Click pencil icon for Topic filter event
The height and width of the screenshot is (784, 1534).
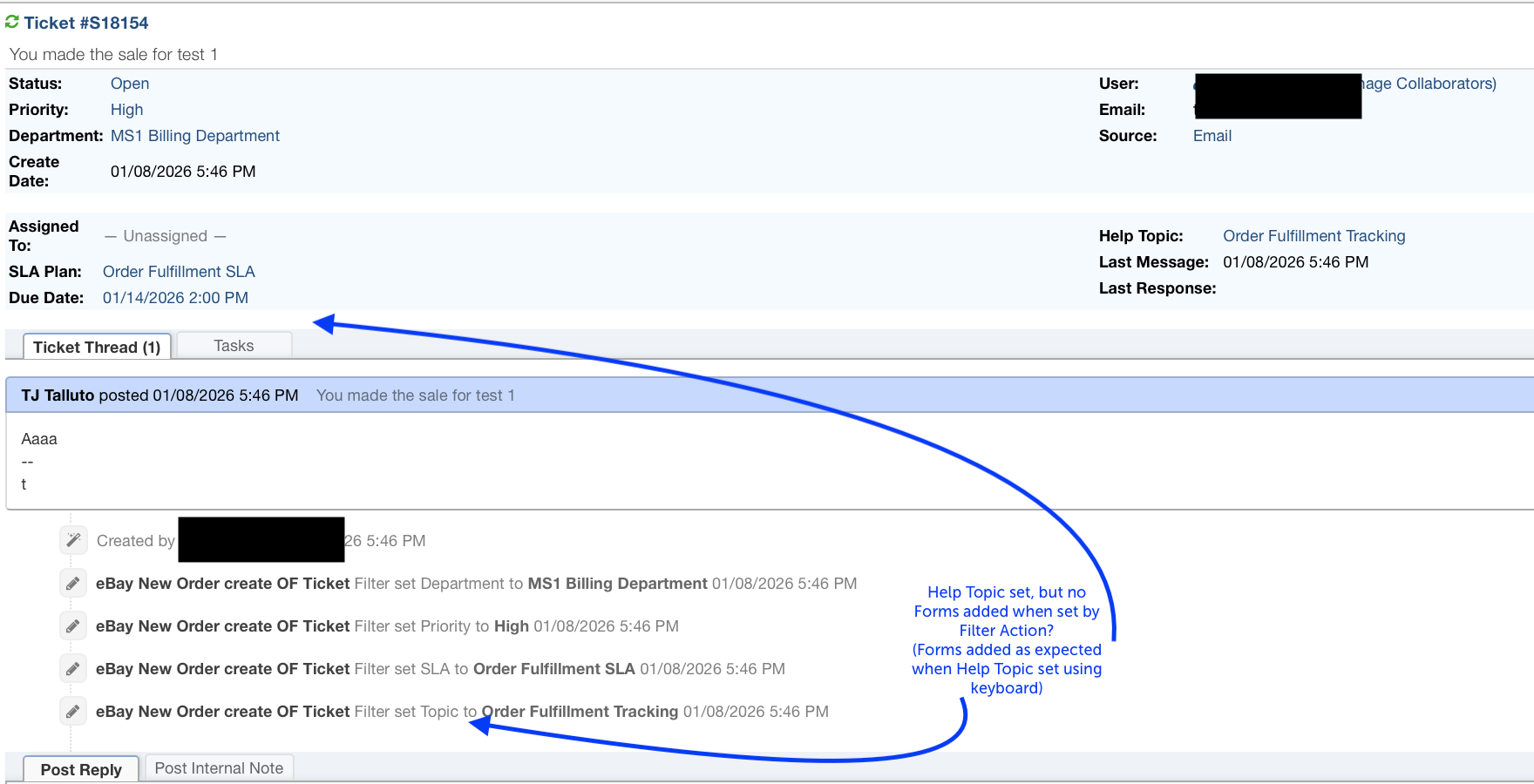73,711
